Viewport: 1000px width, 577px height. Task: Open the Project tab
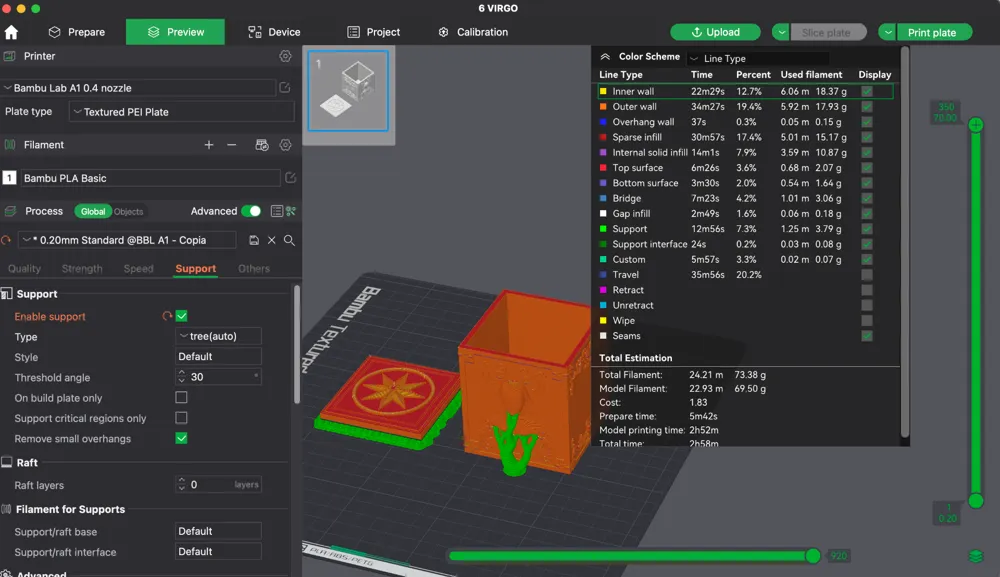(x=374, y=32)
